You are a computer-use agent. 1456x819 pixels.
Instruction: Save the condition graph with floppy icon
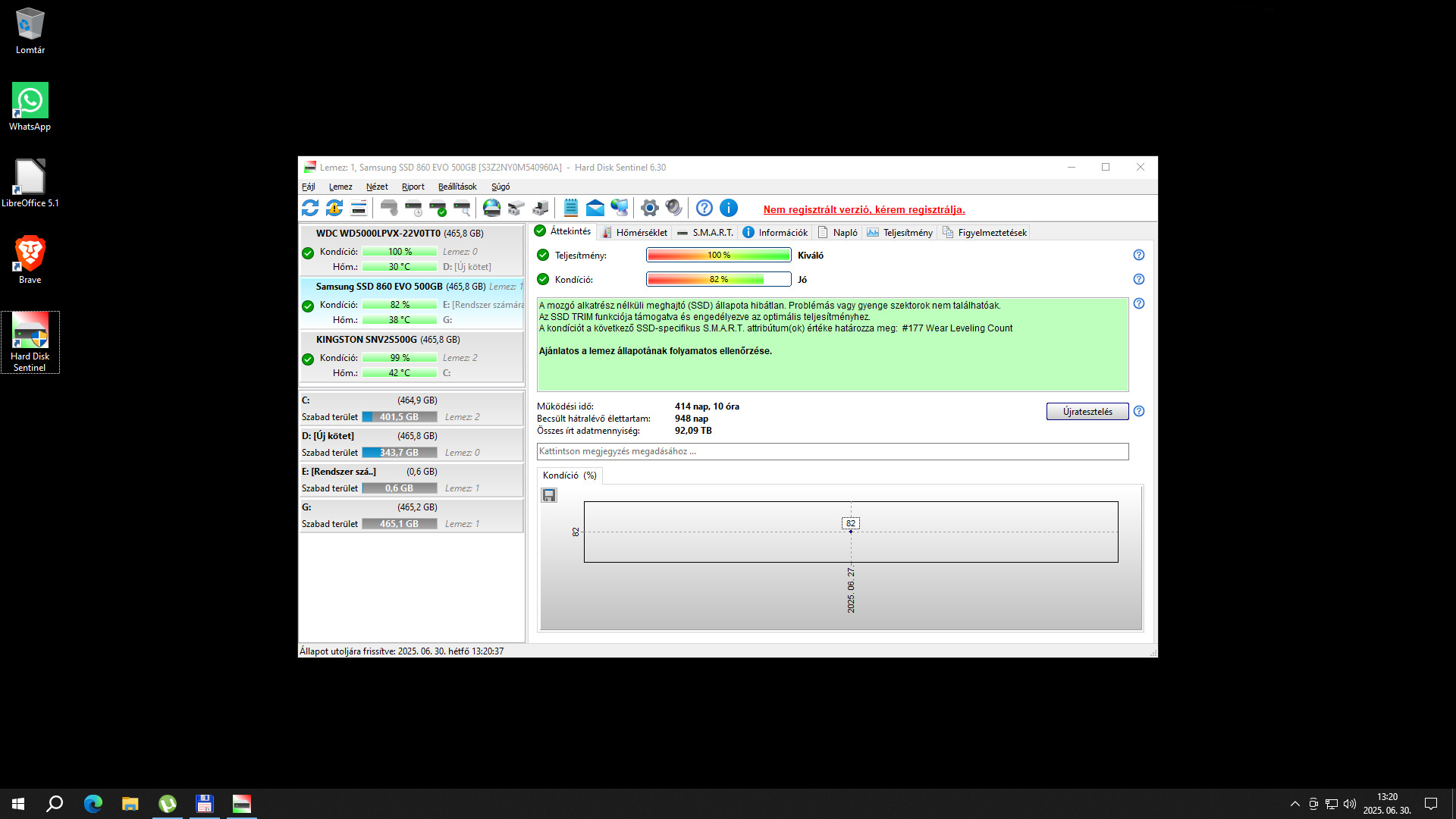[x=549, y=495]
